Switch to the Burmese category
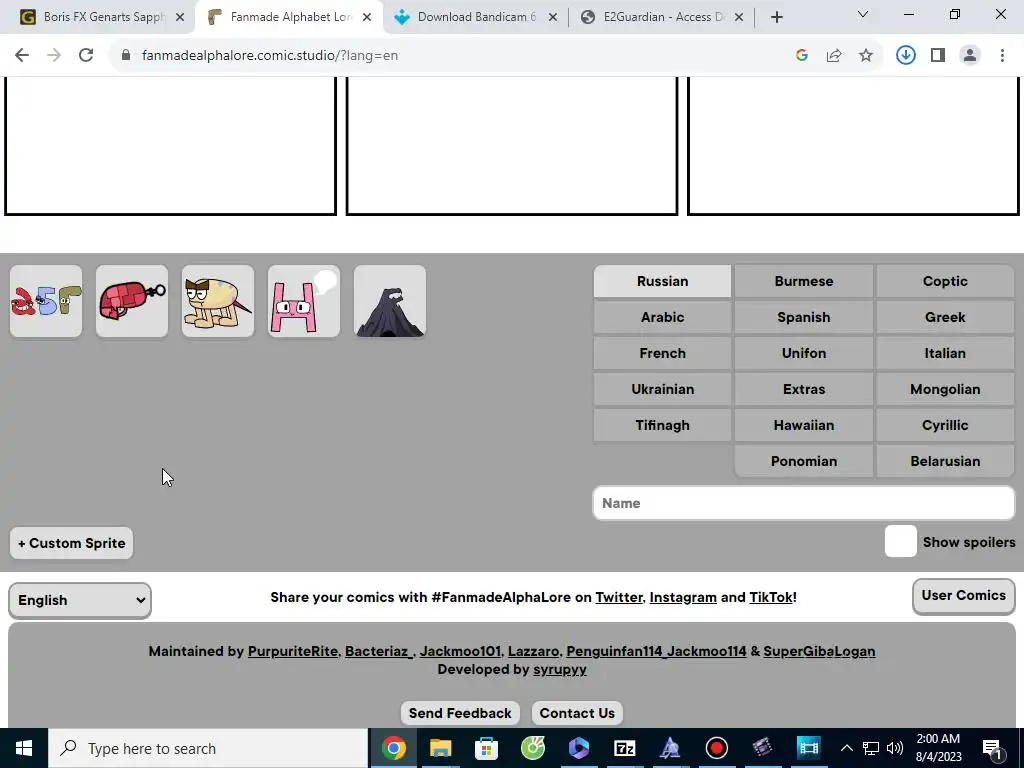The image size is (1024, 768). click(x=803, y=281)
